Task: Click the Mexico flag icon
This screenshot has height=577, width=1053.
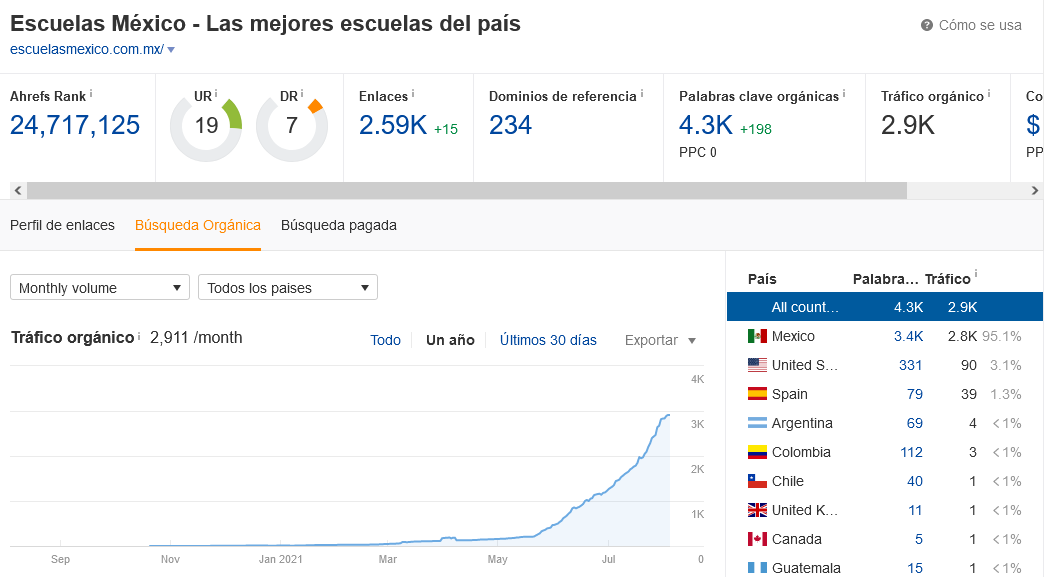Action: 757,336
